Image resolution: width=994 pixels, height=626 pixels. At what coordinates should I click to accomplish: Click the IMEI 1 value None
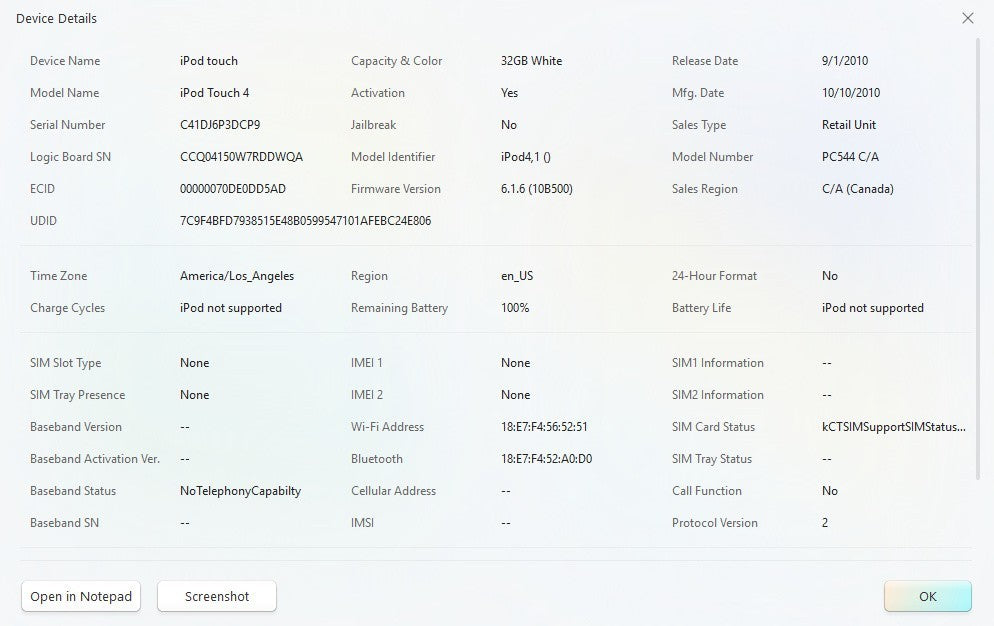coord(515,363)
